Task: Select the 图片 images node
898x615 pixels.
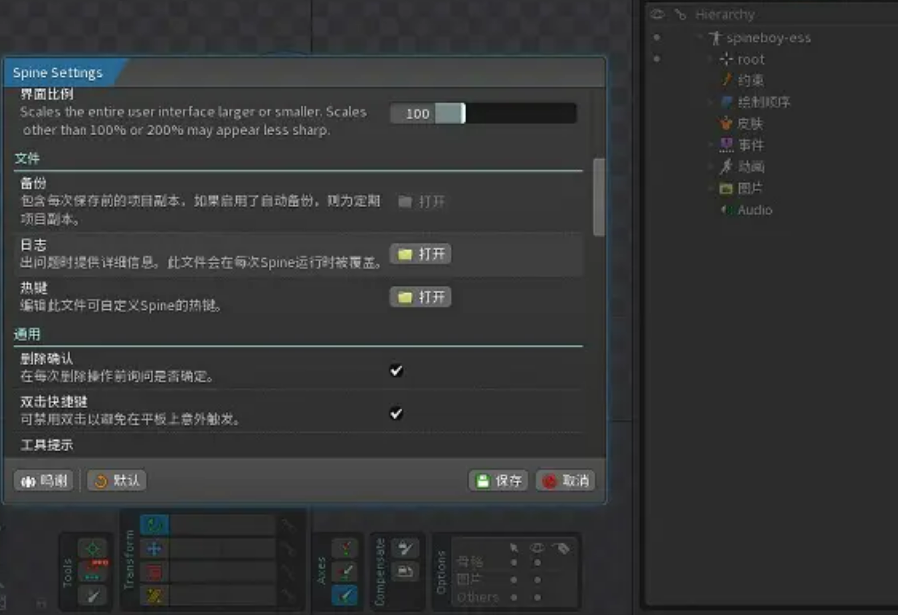Action: [x=741, y=188]
